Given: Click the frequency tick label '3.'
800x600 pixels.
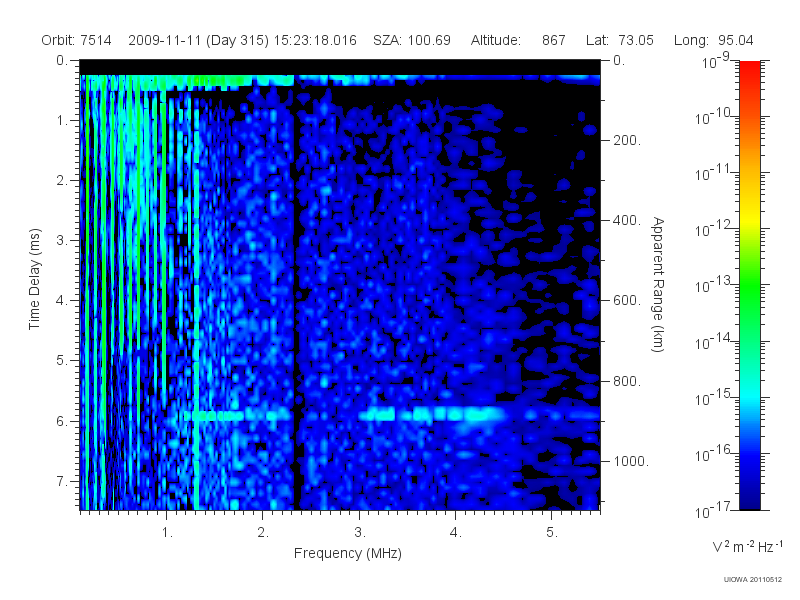Looking at the screenshot, I should (360, 533).
